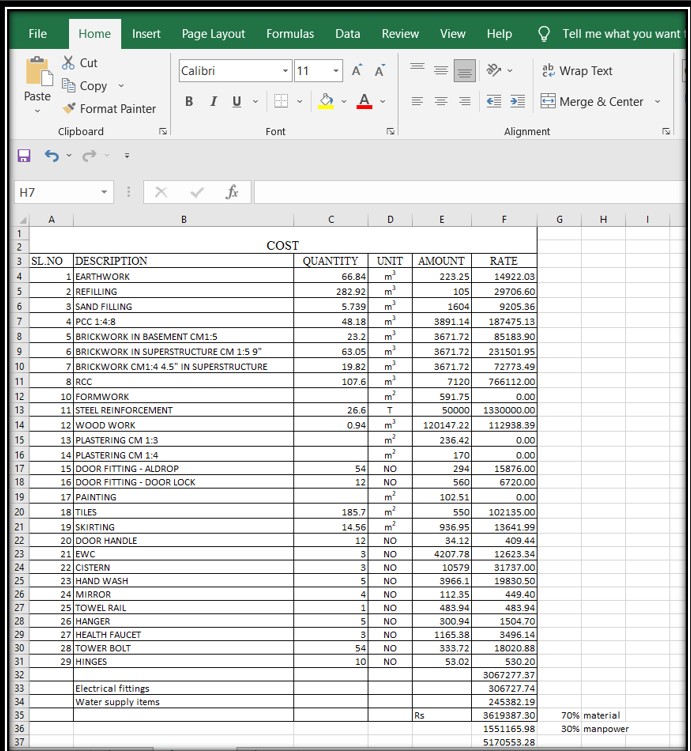Open the Page Layout tab
This screenshot has width=691, height=751.
[213, 34]
